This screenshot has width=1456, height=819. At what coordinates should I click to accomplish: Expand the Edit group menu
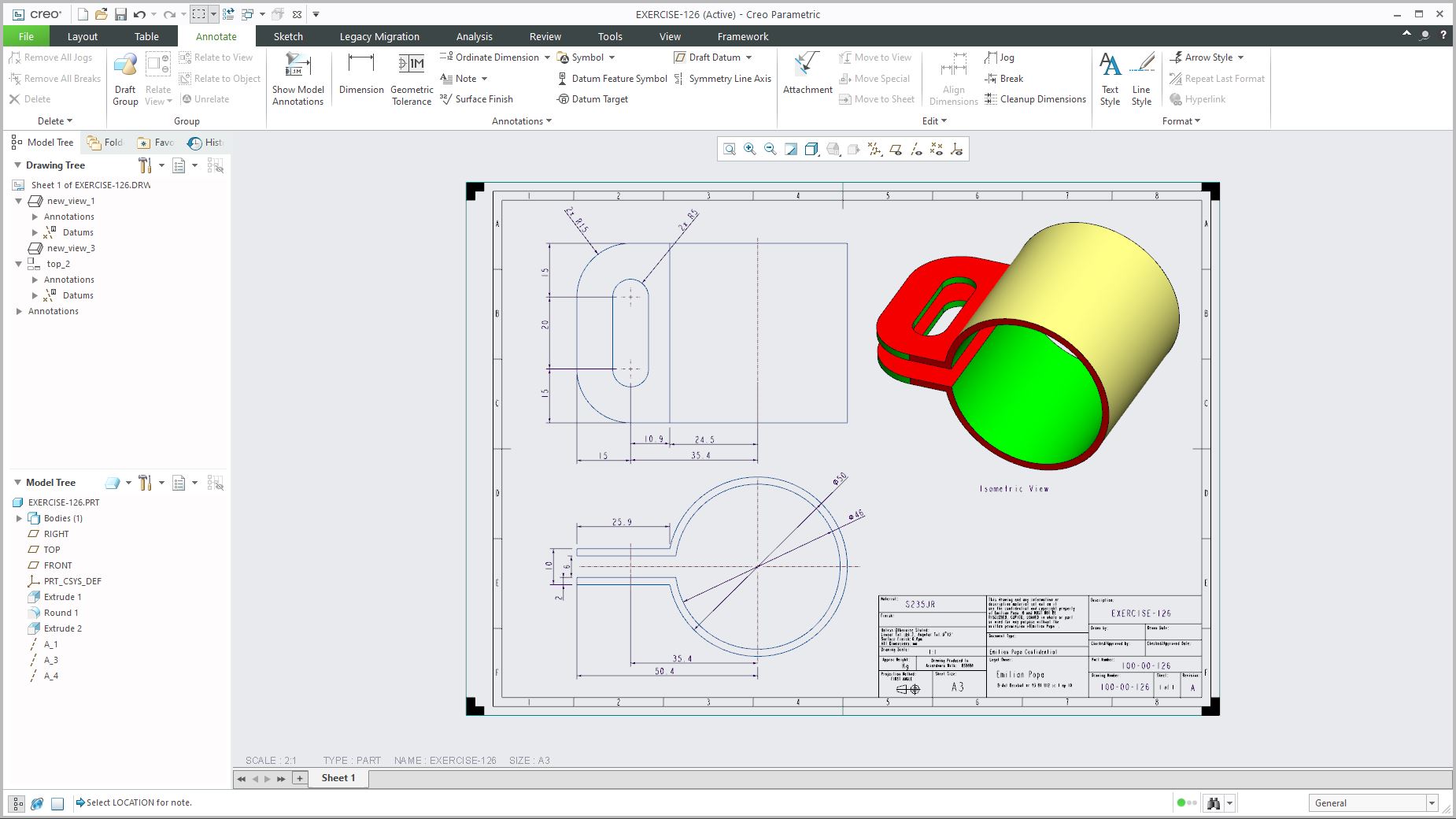tap(934, 121)
